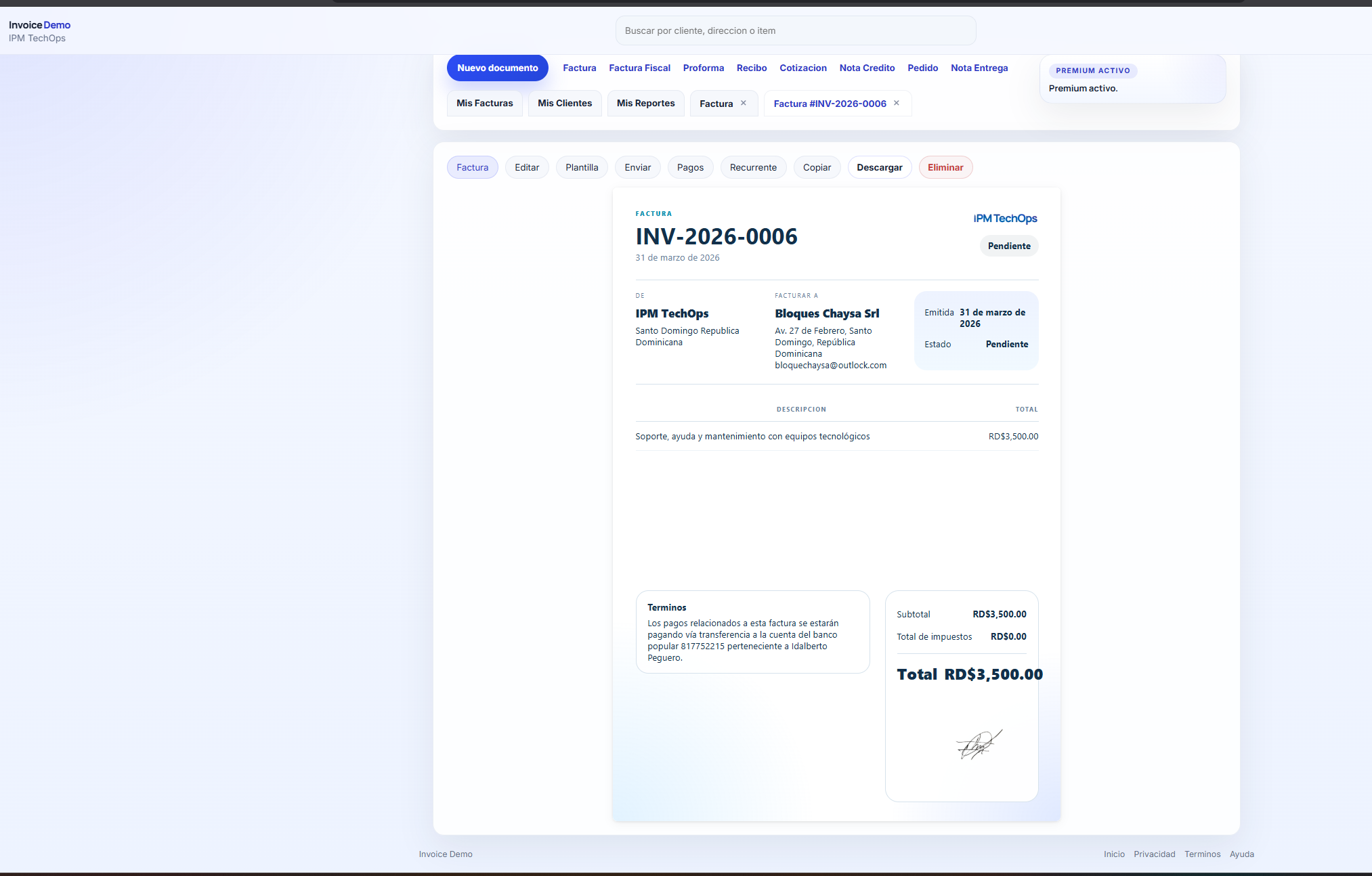Create a new Factura Fiscal
The image size is (1372, 876).
(639, 68)
